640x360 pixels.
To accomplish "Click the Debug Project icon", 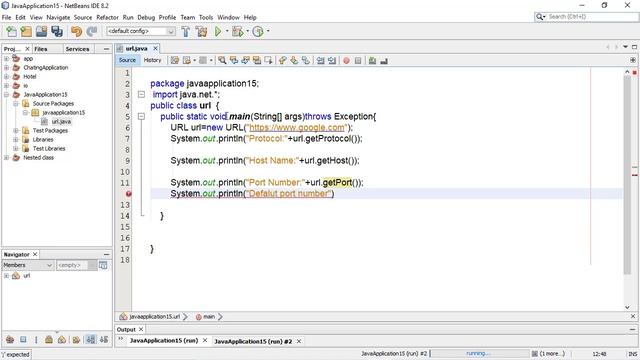I will (x=238, y=31).
